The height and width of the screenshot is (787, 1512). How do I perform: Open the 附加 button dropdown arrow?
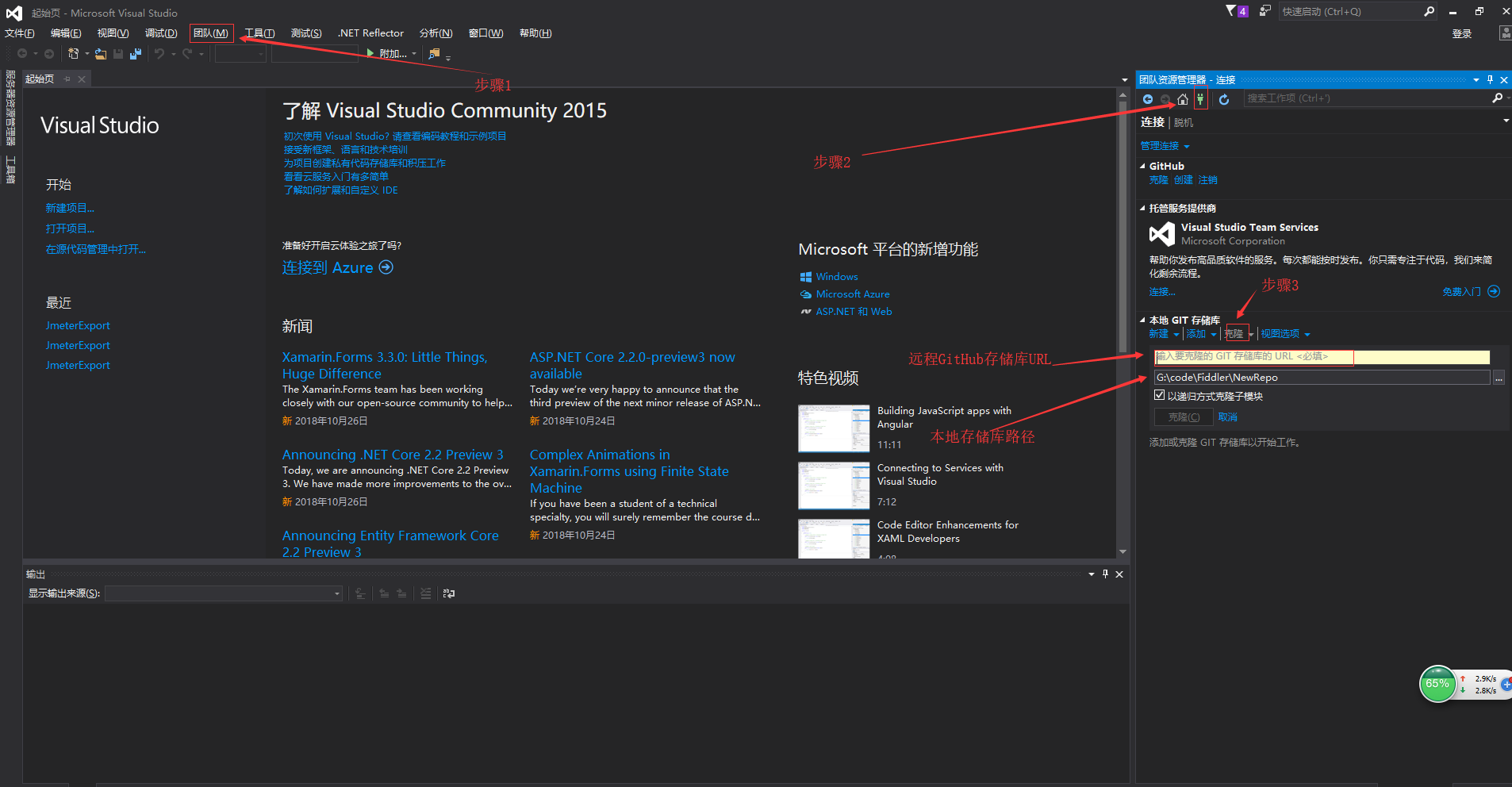click(x=414, y=54)
